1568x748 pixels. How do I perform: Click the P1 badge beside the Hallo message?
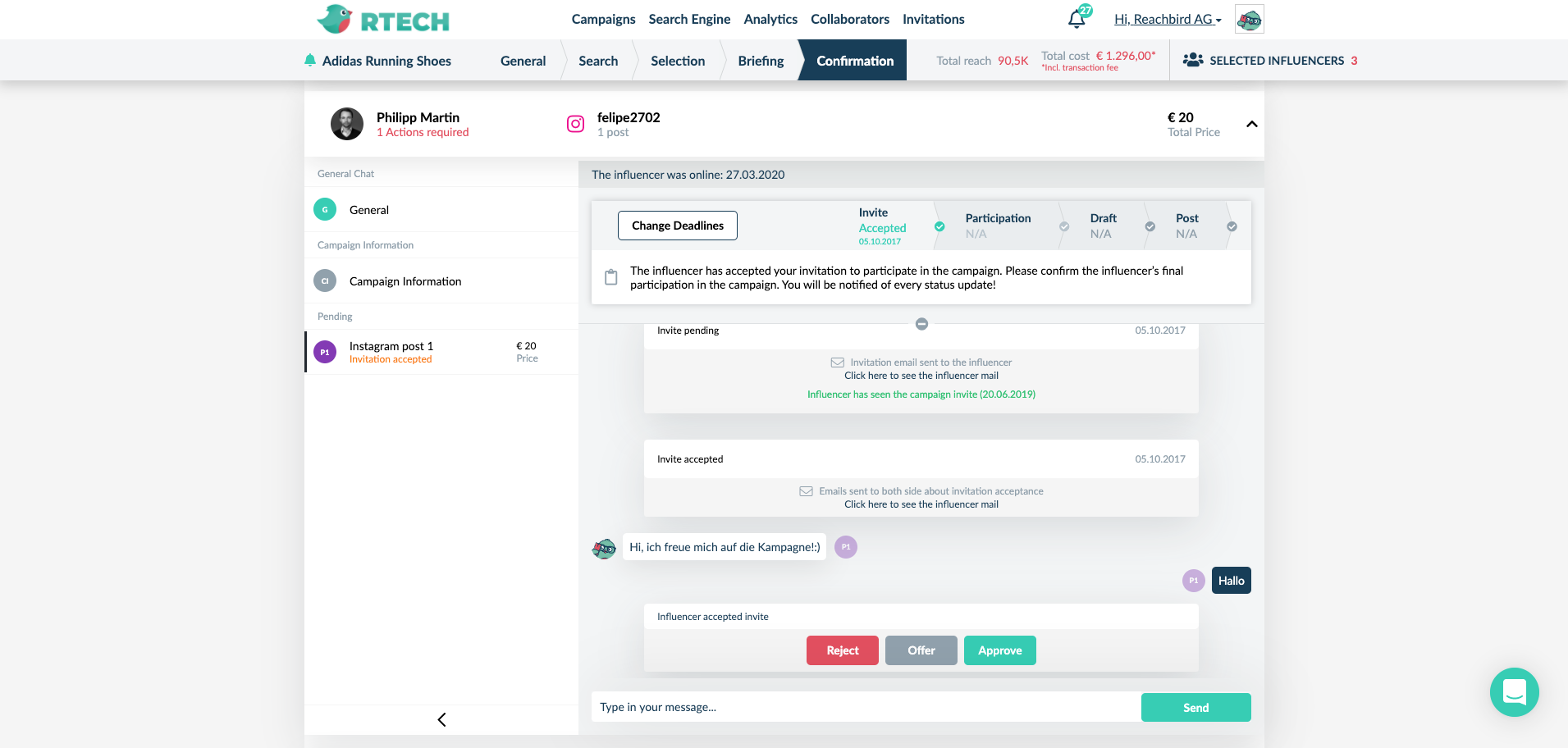click(x=1194, y=581)
